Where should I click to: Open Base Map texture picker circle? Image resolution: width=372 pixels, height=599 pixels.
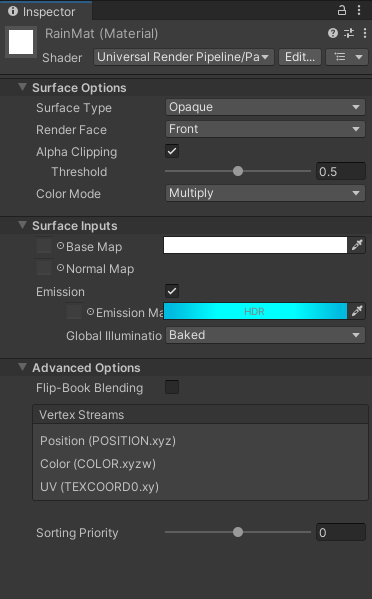pos(60,246)
